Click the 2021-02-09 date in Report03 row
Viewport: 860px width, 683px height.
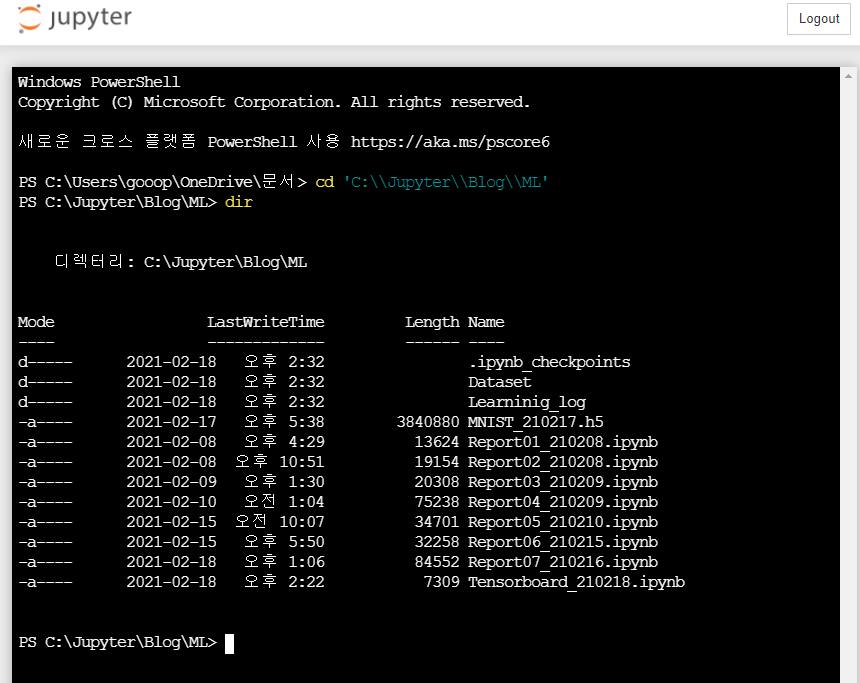click(x=171, y=482)
